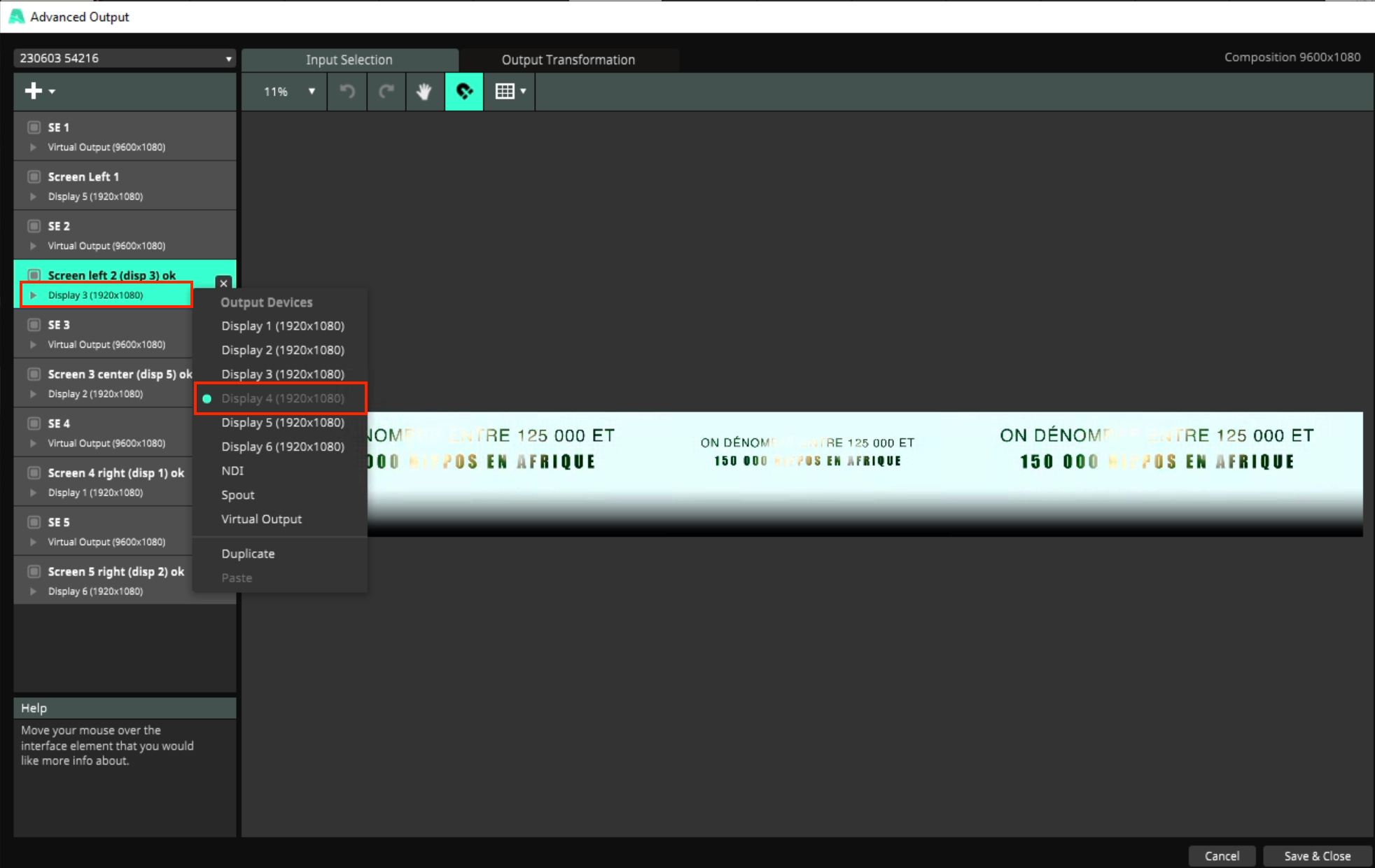Expand the SE 1 screen triangle
Screen dimensions: 1375x868
(33, 147)
